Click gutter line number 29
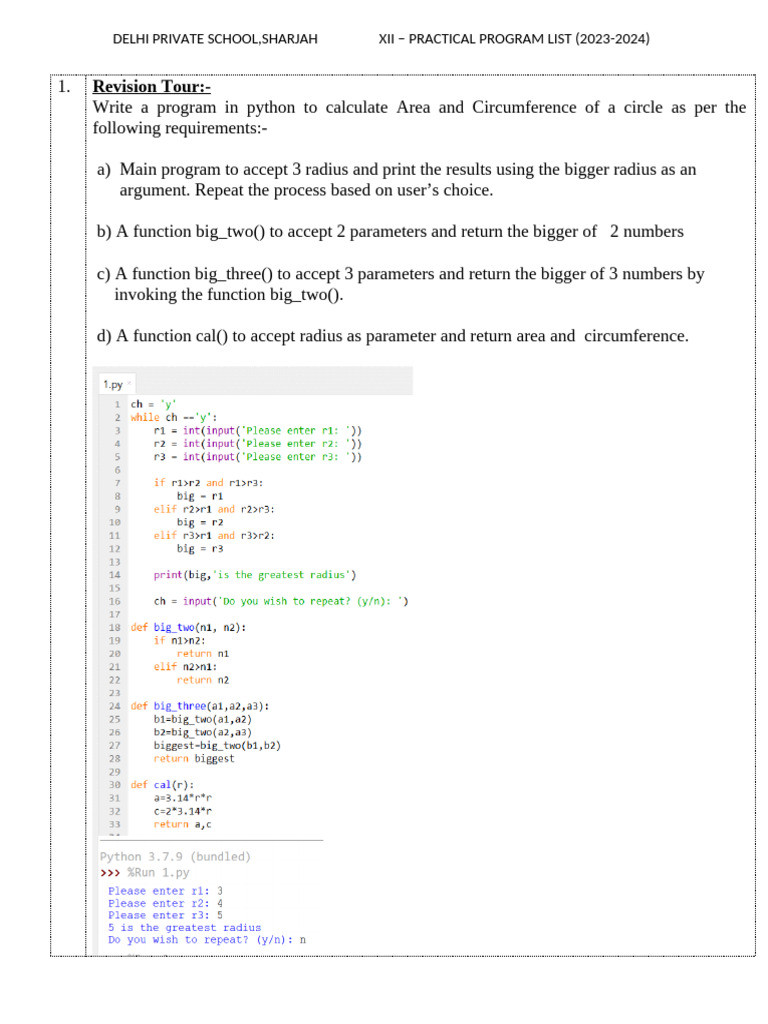Screen dimensions: 768x1024 click(x=114, y=771)
